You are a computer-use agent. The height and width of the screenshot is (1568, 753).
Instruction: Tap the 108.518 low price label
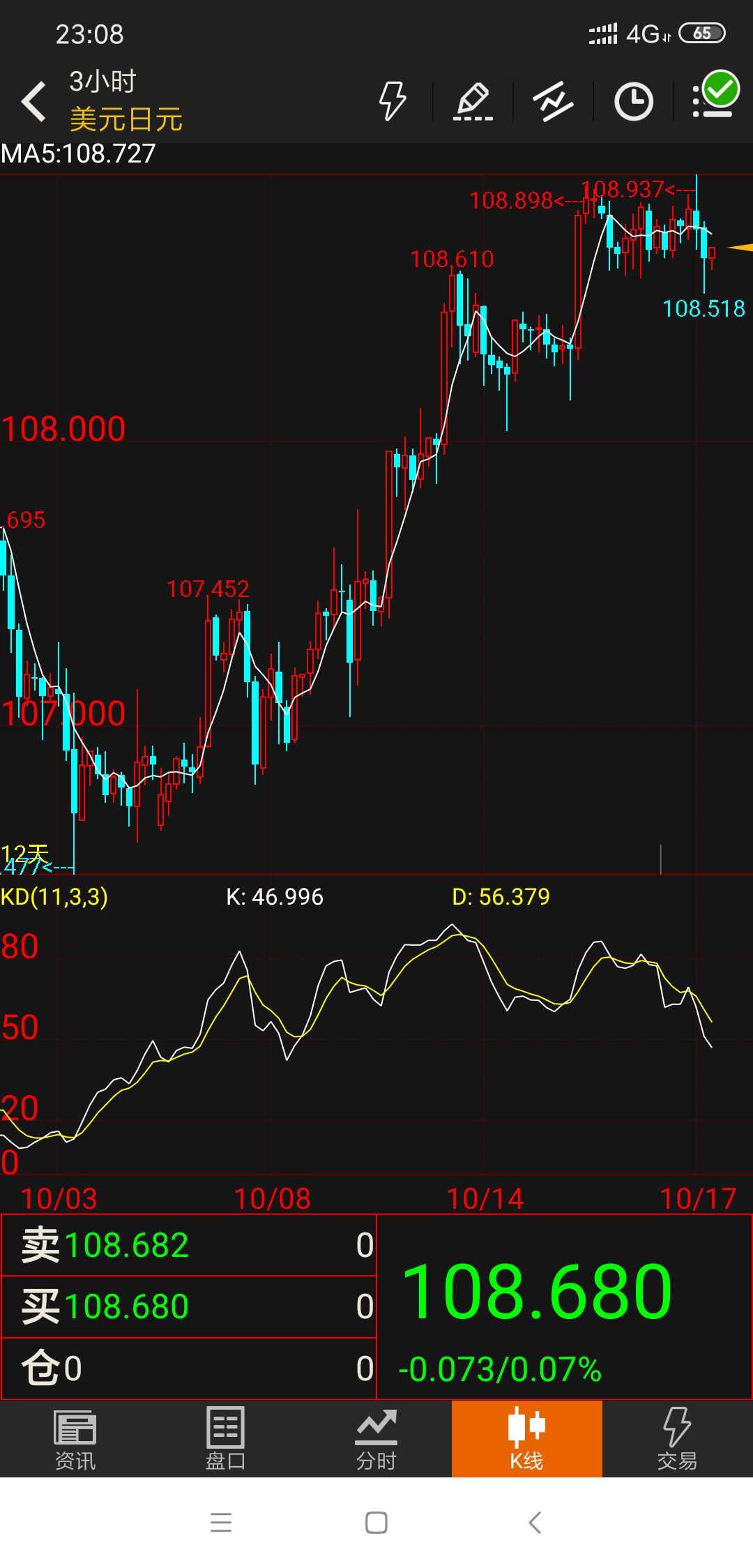tap(703, 308)
